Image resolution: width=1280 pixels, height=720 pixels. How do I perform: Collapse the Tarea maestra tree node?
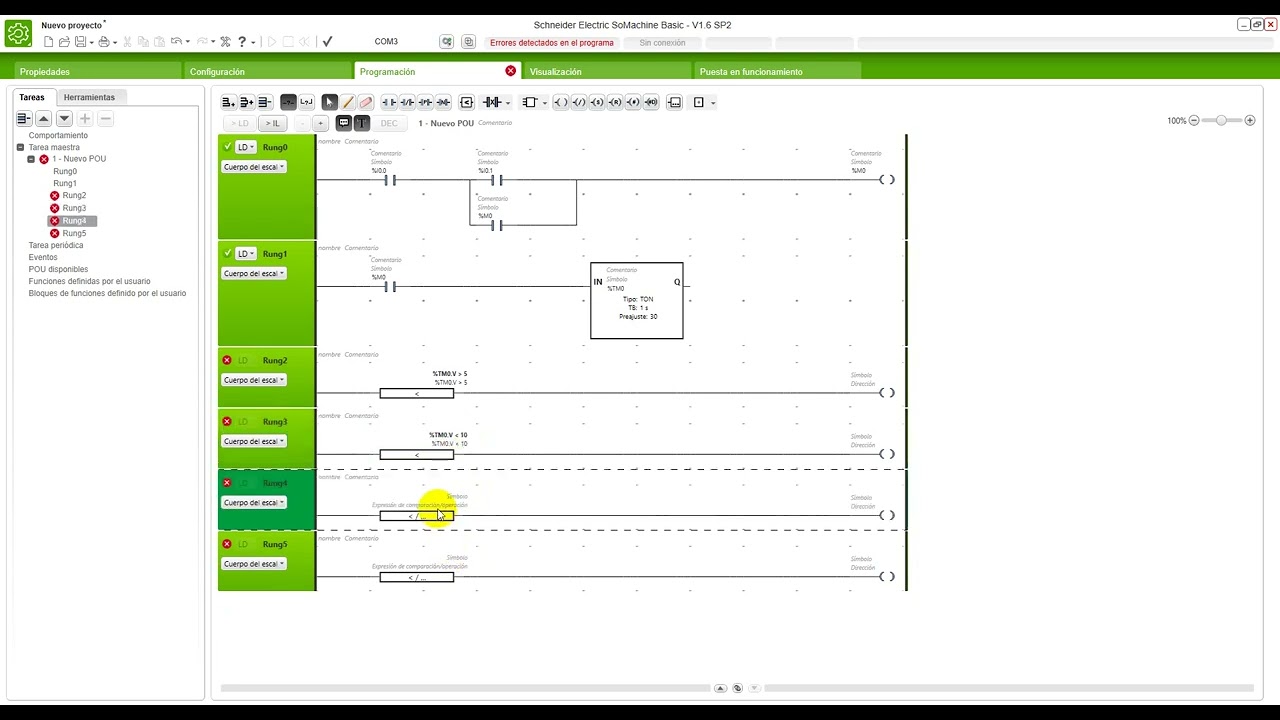point(20,147)
